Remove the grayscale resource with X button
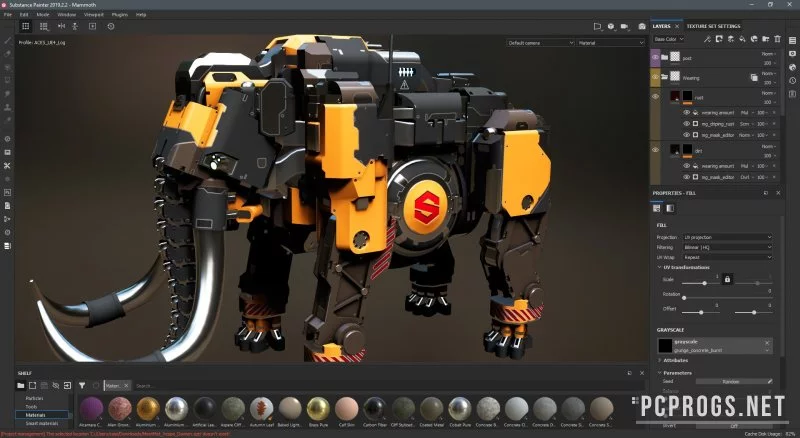This screenshot has height=438, width=800. pyautogui.click(x=767, y=343)
